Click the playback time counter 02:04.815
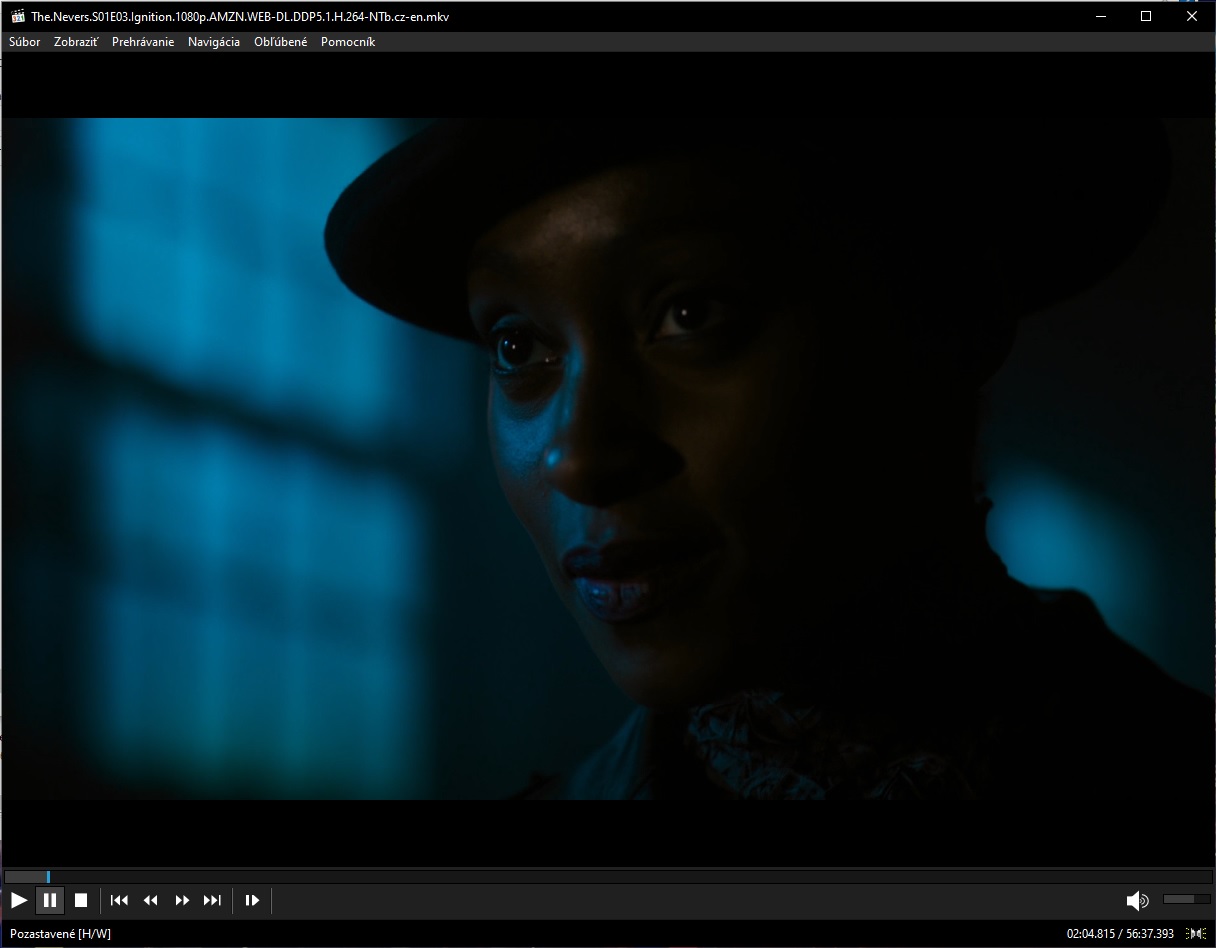The width and height of the screenshot is (1216, 948). click(1089, 934)
